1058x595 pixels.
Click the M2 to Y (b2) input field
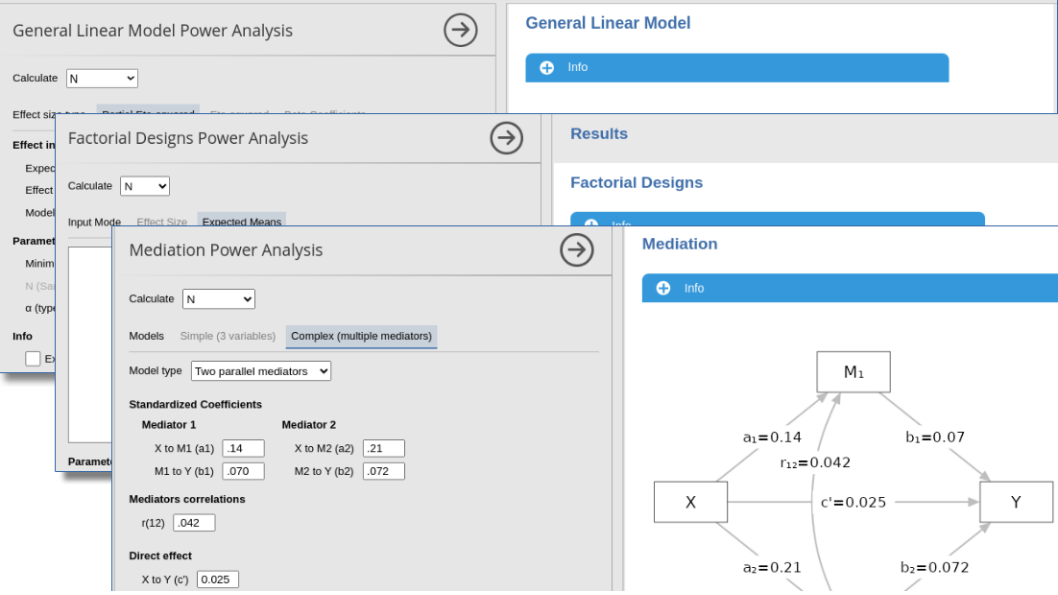point(383,471)
